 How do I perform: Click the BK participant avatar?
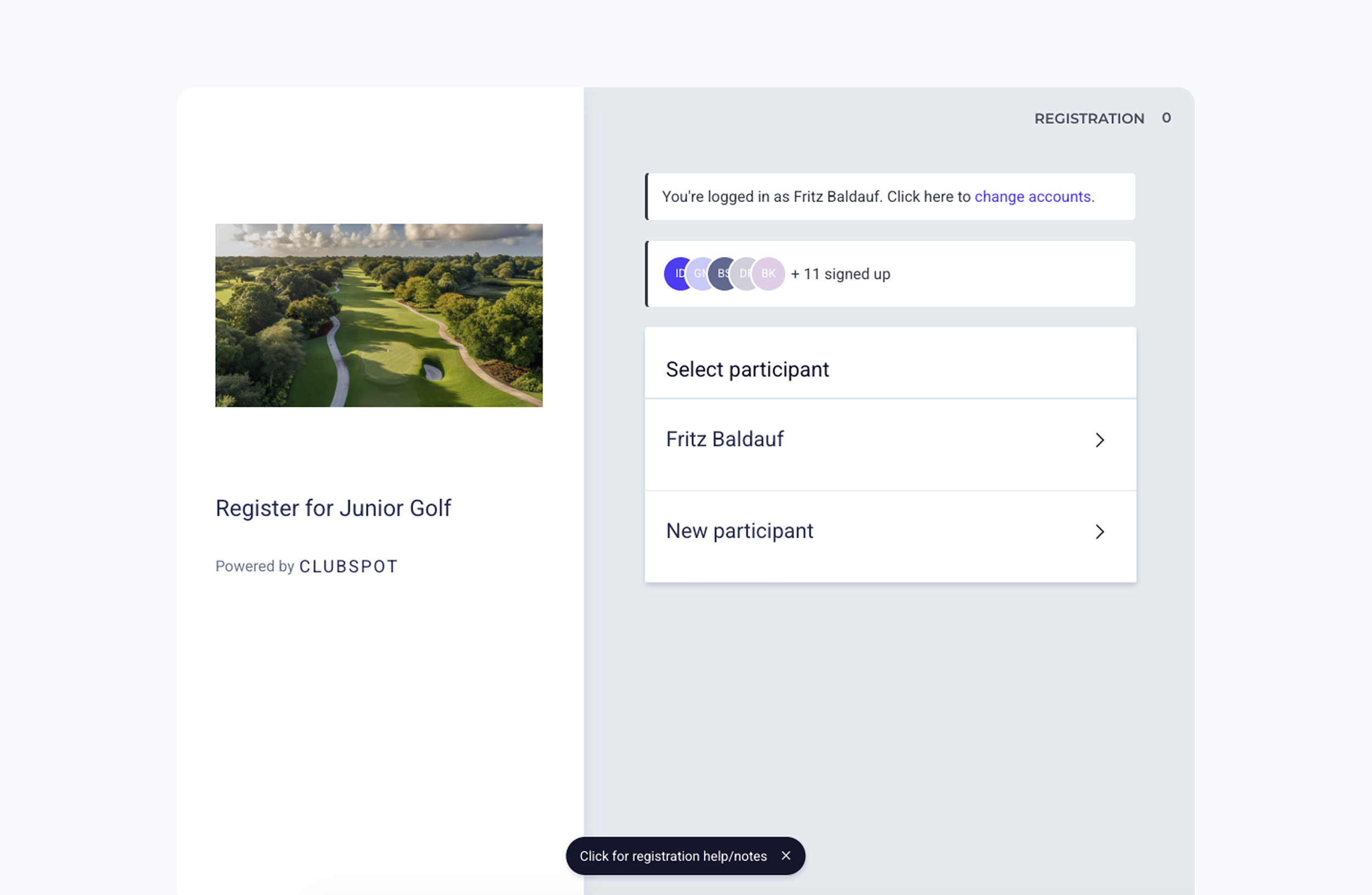[x=768, y=274]
